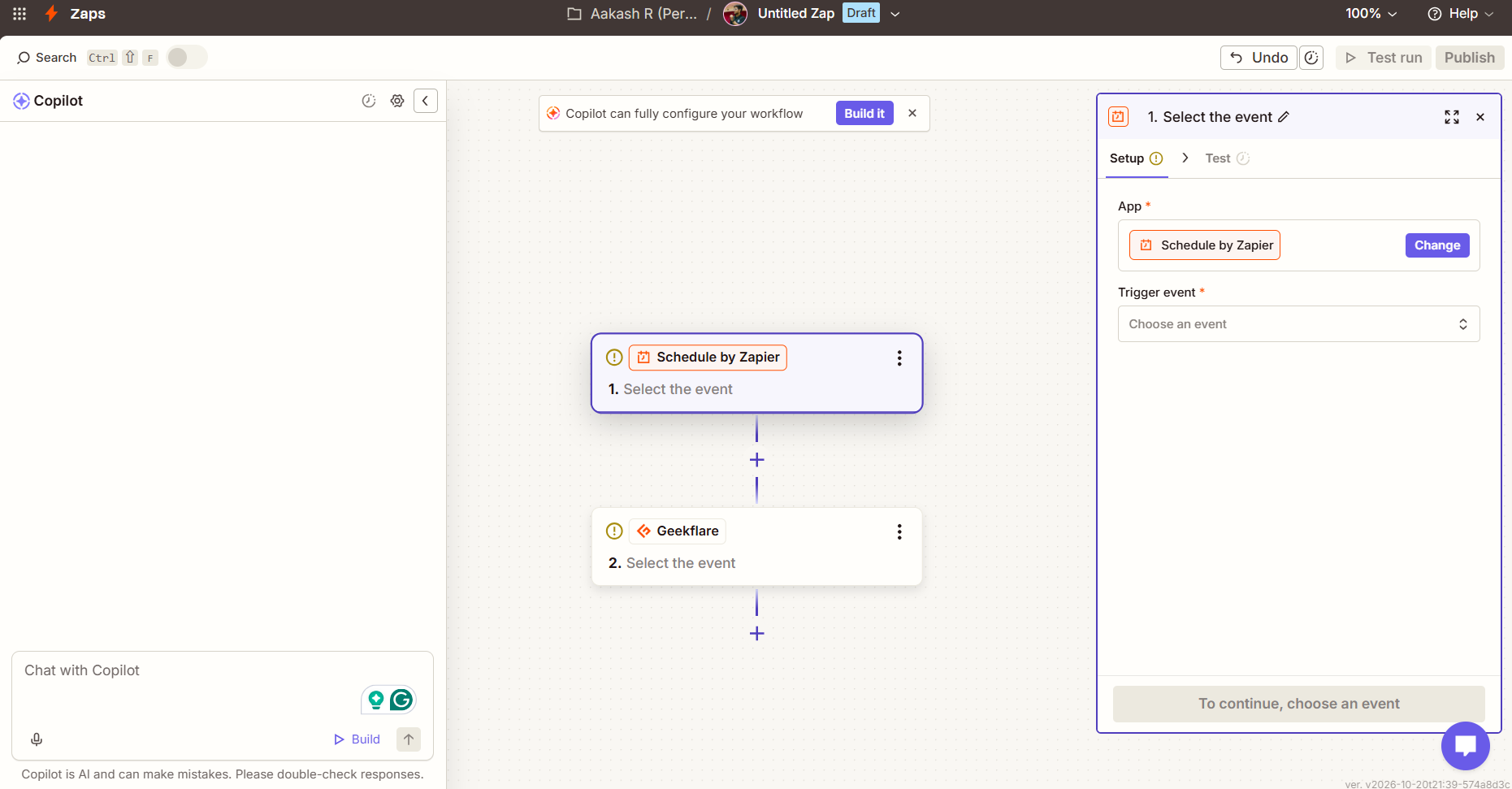Viewport: 1512px width, 789px height.
Task: Expand the step panel to fullscreen
Action: pos(1452,117)
